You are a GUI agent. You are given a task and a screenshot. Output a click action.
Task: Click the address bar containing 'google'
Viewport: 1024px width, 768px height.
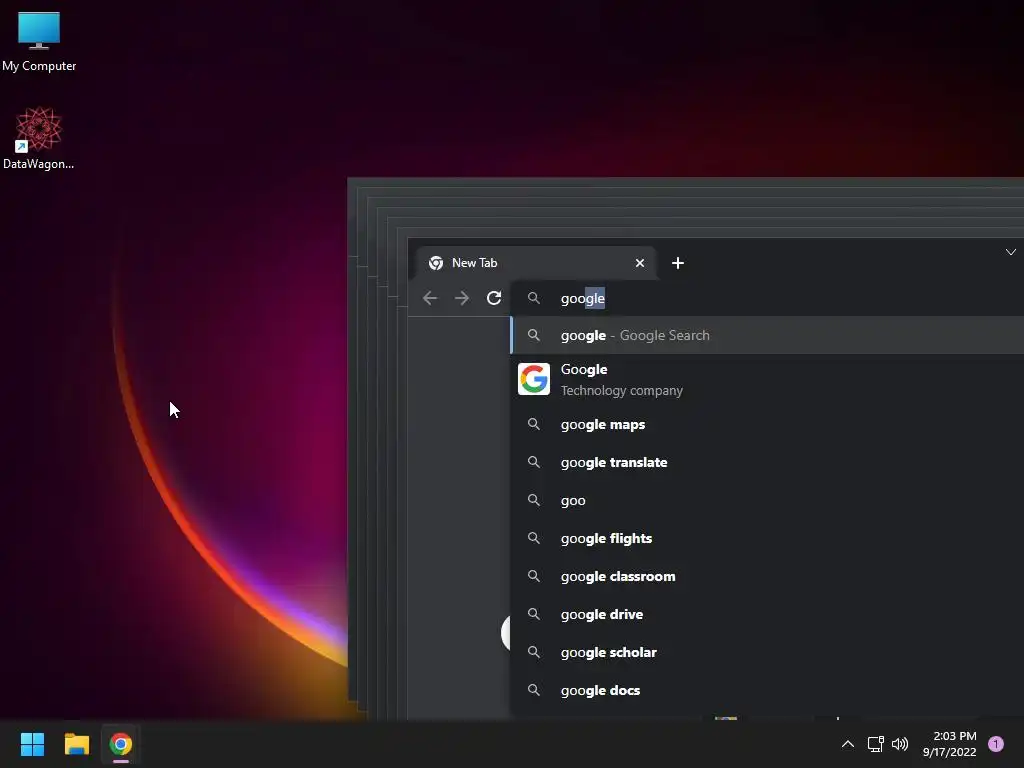(767, 298)
